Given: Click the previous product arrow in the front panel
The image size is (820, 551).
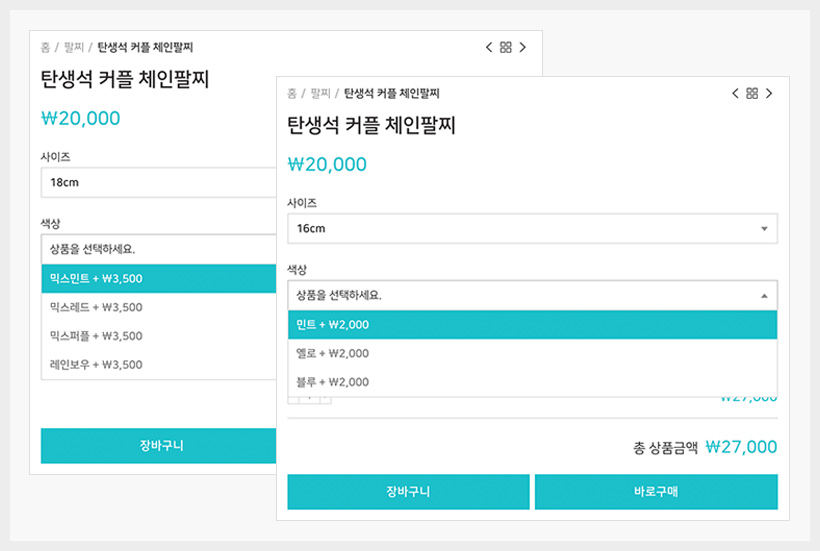Looking at the screenshot, I should pos(735,94).
